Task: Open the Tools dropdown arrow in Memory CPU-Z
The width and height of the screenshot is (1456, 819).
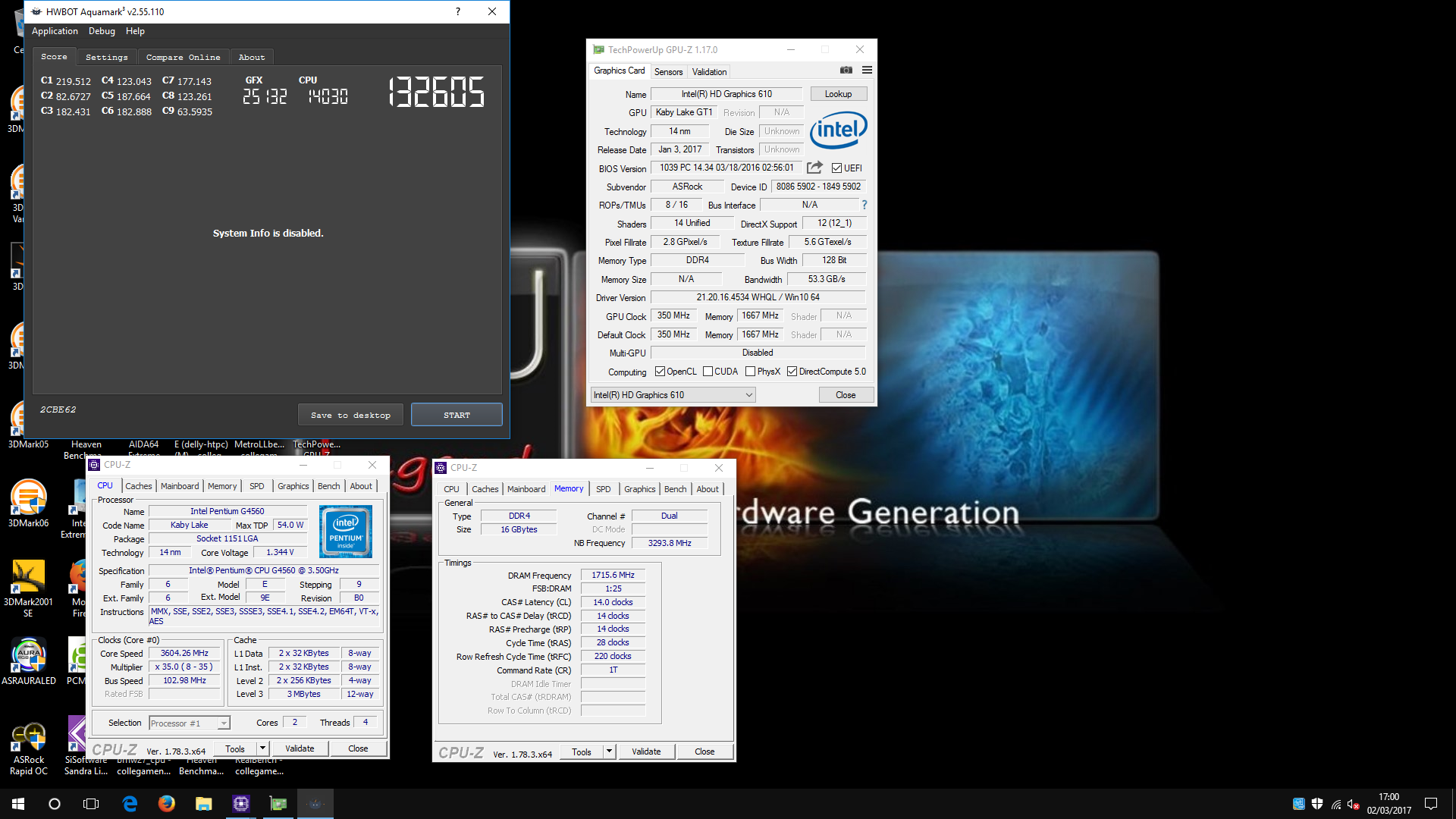Action: (x=608, y=752)
